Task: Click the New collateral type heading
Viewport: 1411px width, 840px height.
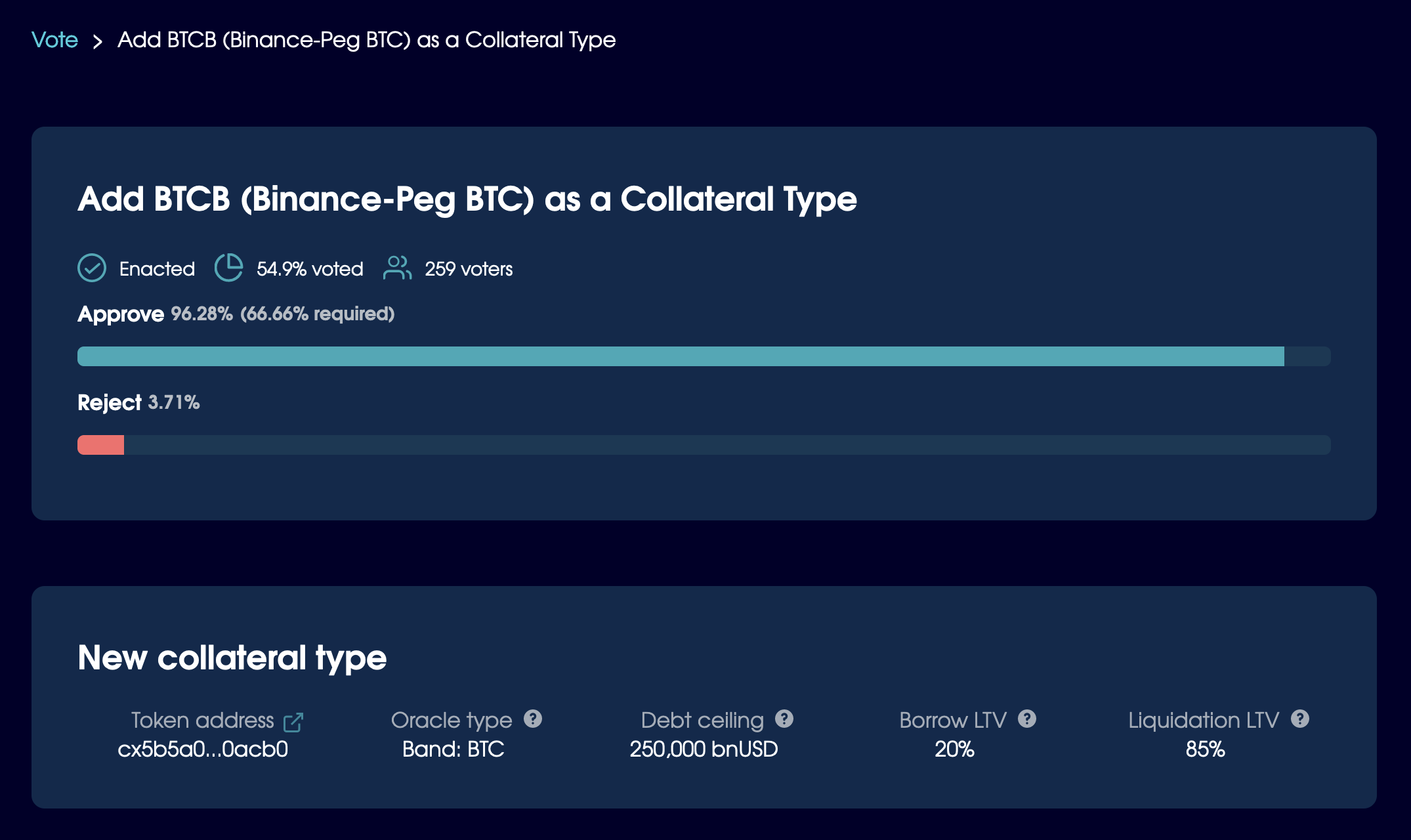Action: pos(232,658)
